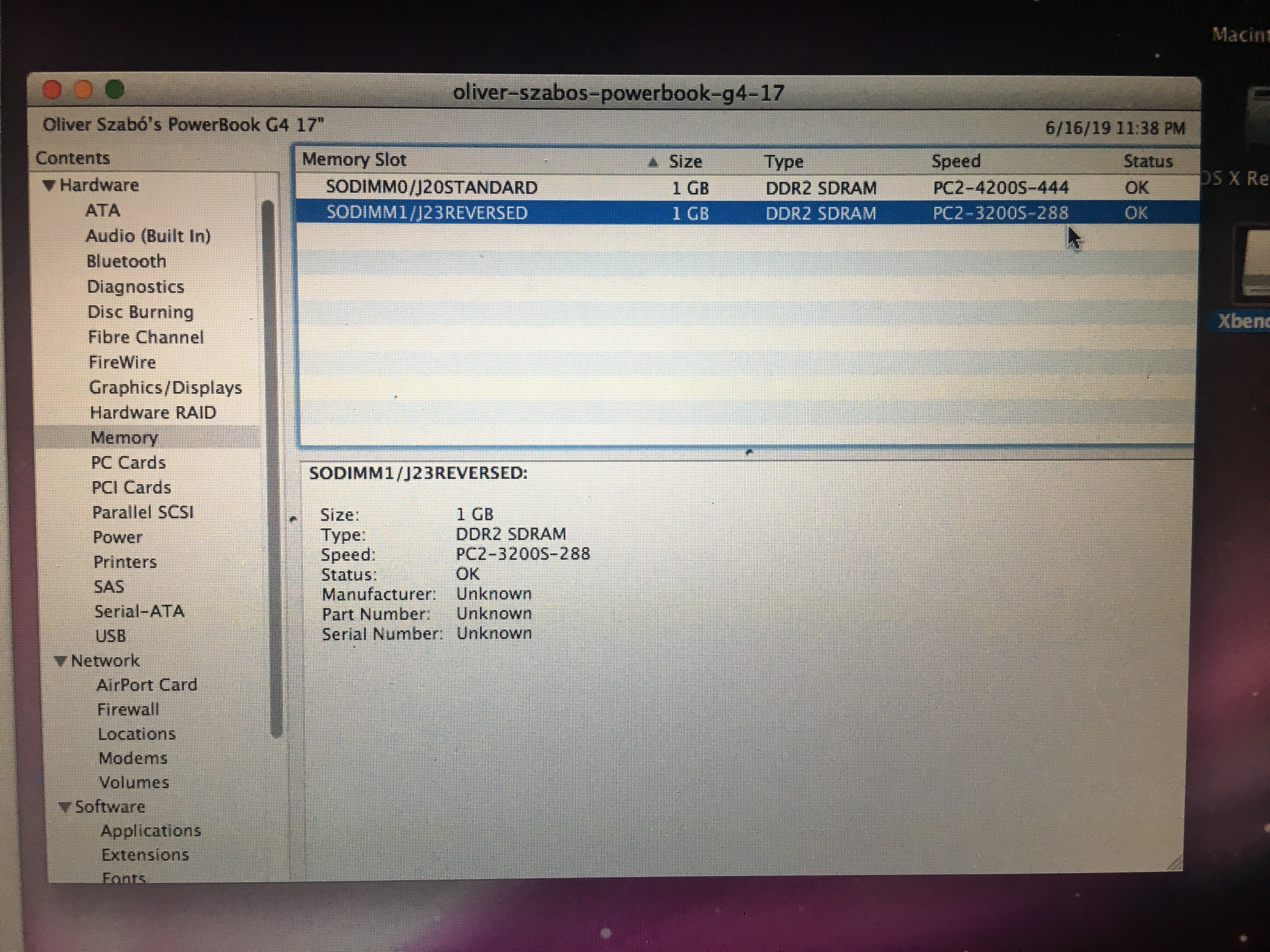Screen dimensions: 1270x952
Task: Collapse the Network disclosure triangle
Action: pos(61,661)
